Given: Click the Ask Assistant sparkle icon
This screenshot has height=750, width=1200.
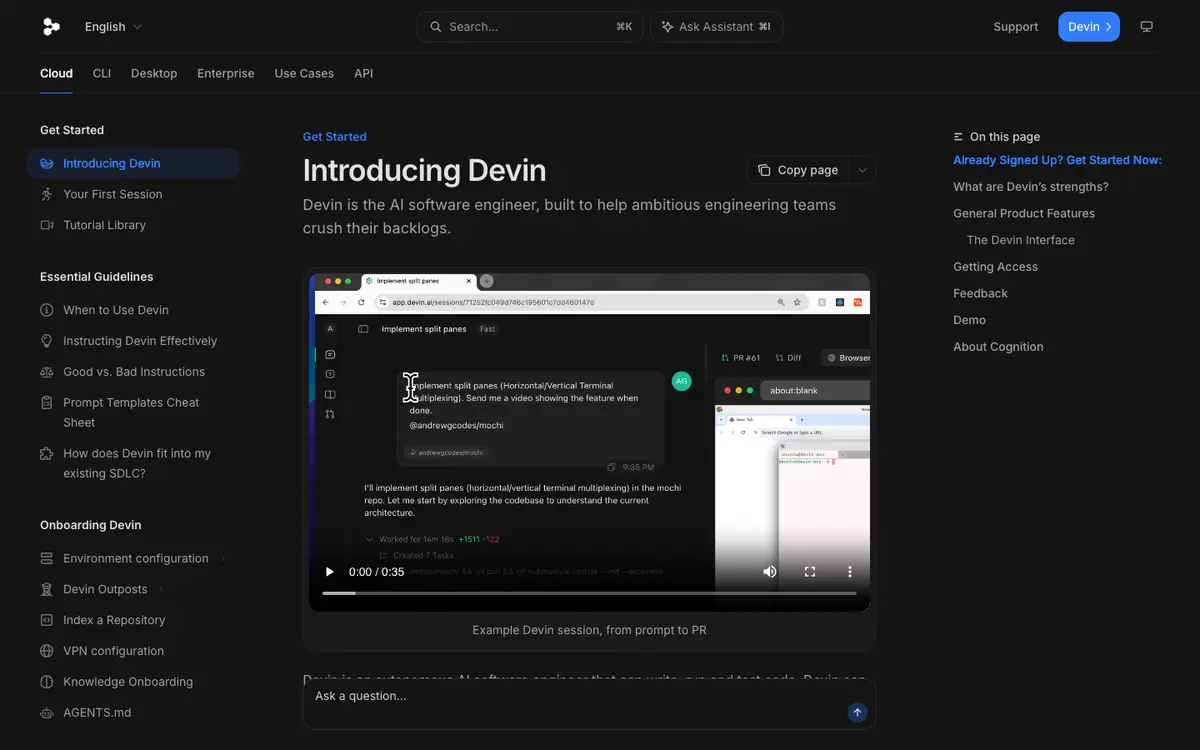Looking at the screenshot, I should point(667,27).
